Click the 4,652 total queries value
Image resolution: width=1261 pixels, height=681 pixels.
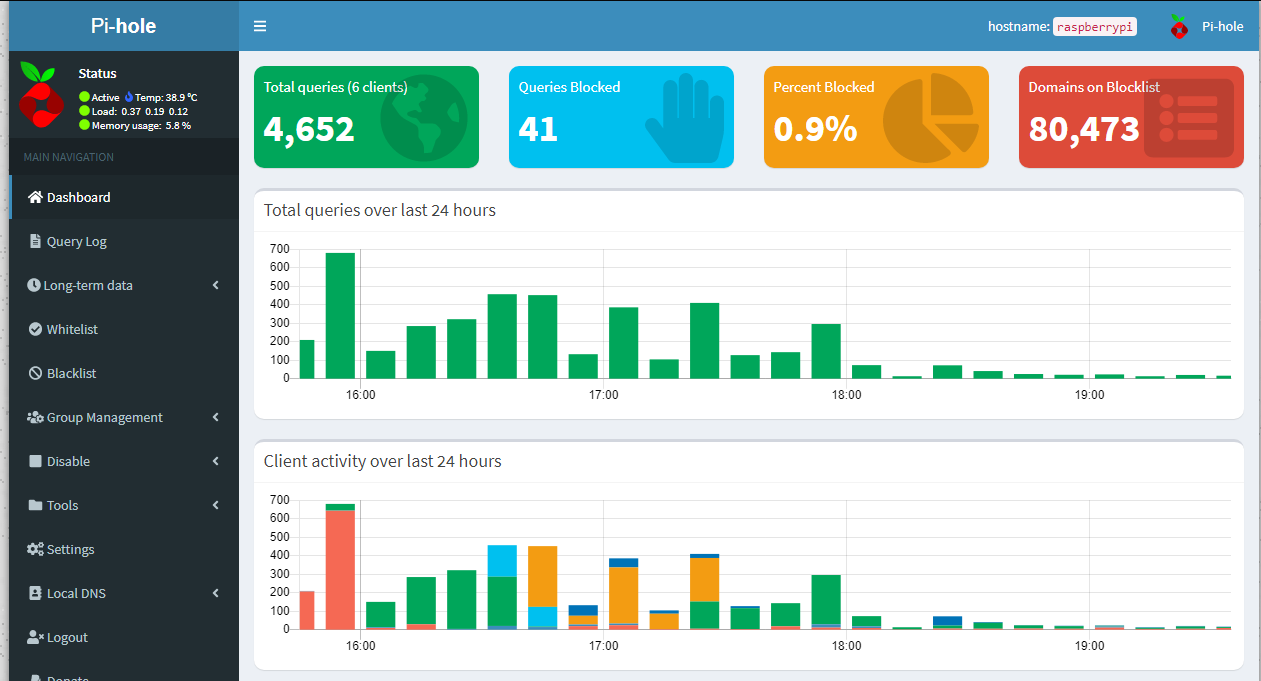[x=309, y=129]
